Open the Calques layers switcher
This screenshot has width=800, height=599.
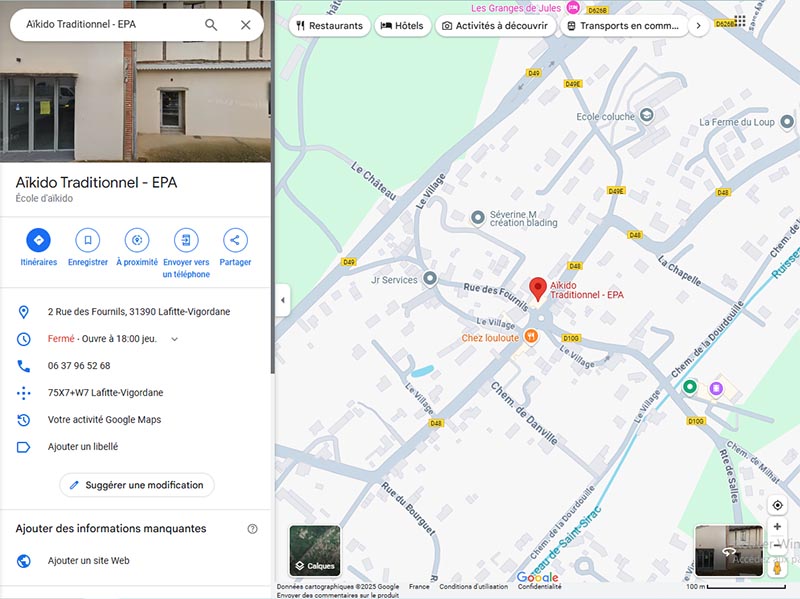click(315, 551)
